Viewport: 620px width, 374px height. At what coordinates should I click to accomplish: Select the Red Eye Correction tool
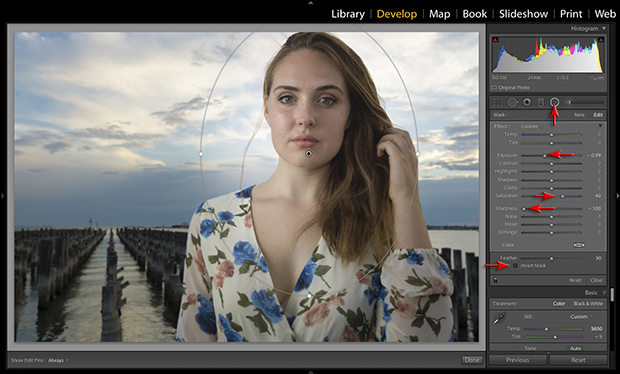click(527, 102)
